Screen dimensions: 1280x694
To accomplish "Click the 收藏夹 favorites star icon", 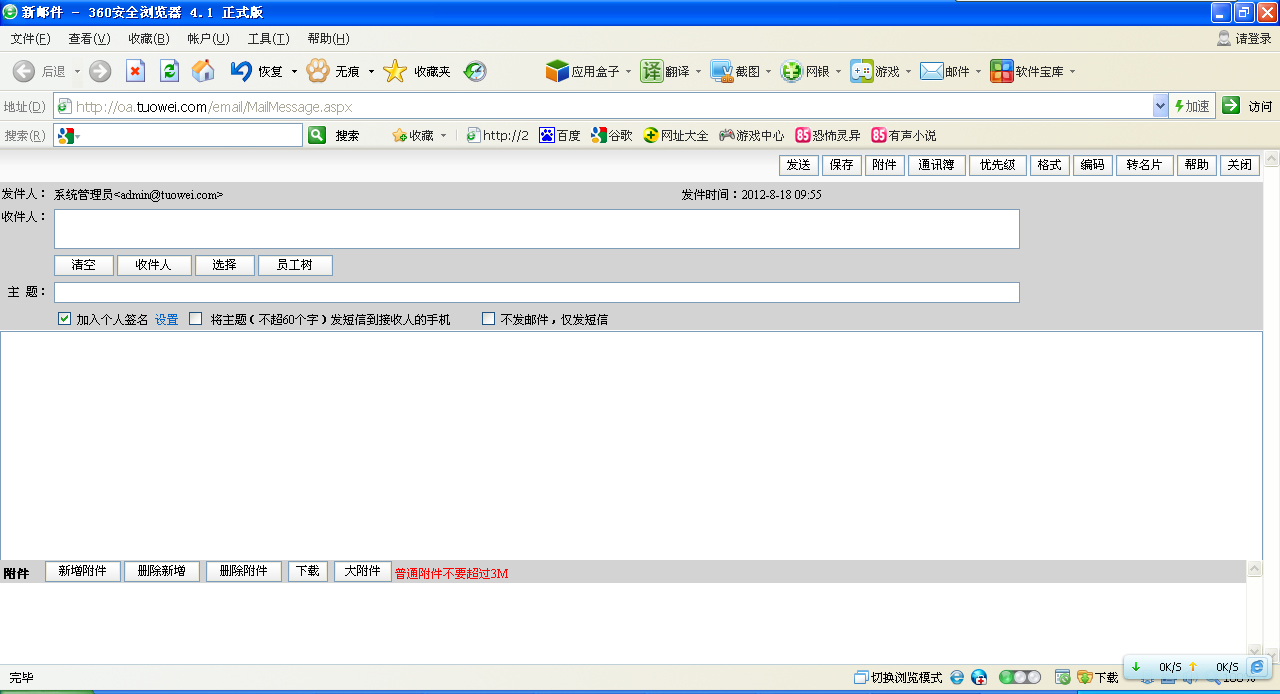I will pyautogui.click(x=396, y=71).
